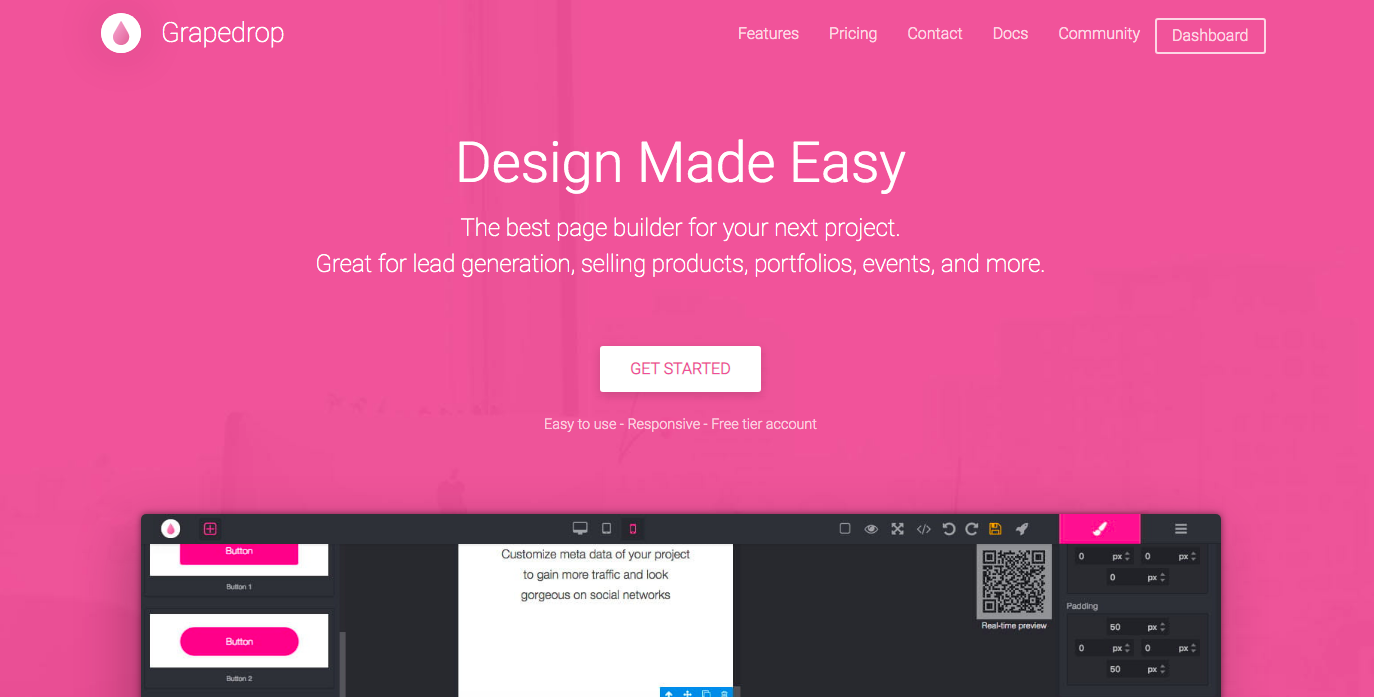1374x697 pixels.
Task: Click the 'Button 1' block label
Action: [x=237, y=587]
